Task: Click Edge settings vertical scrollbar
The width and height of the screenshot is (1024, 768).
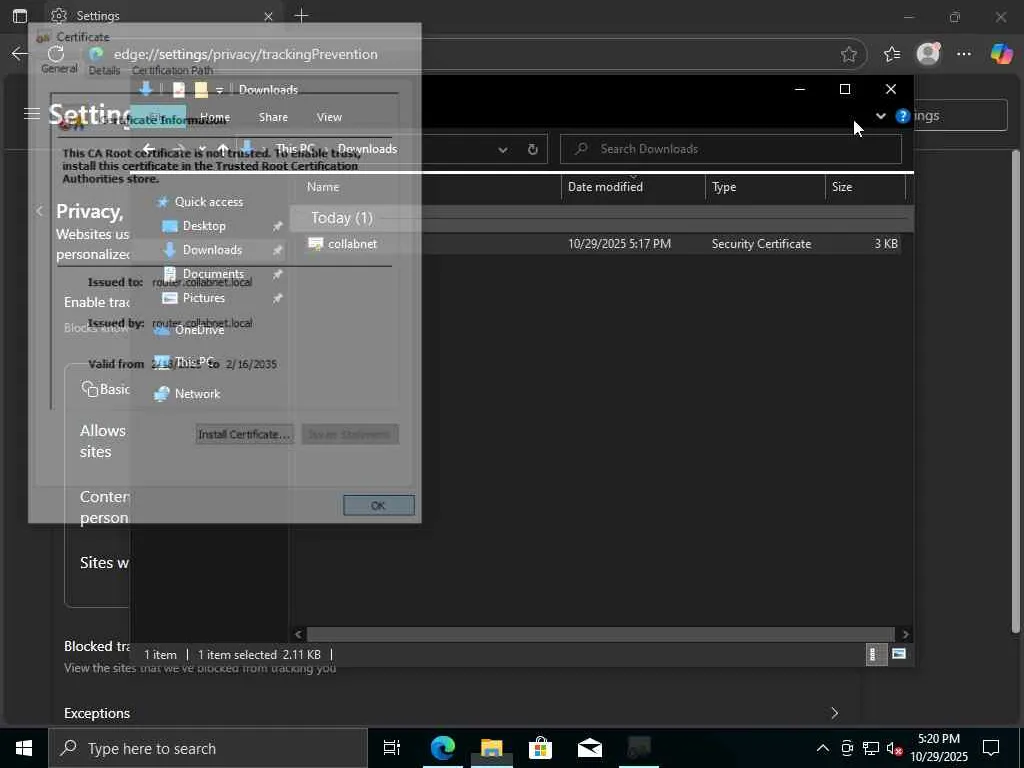Action: 1015,392
